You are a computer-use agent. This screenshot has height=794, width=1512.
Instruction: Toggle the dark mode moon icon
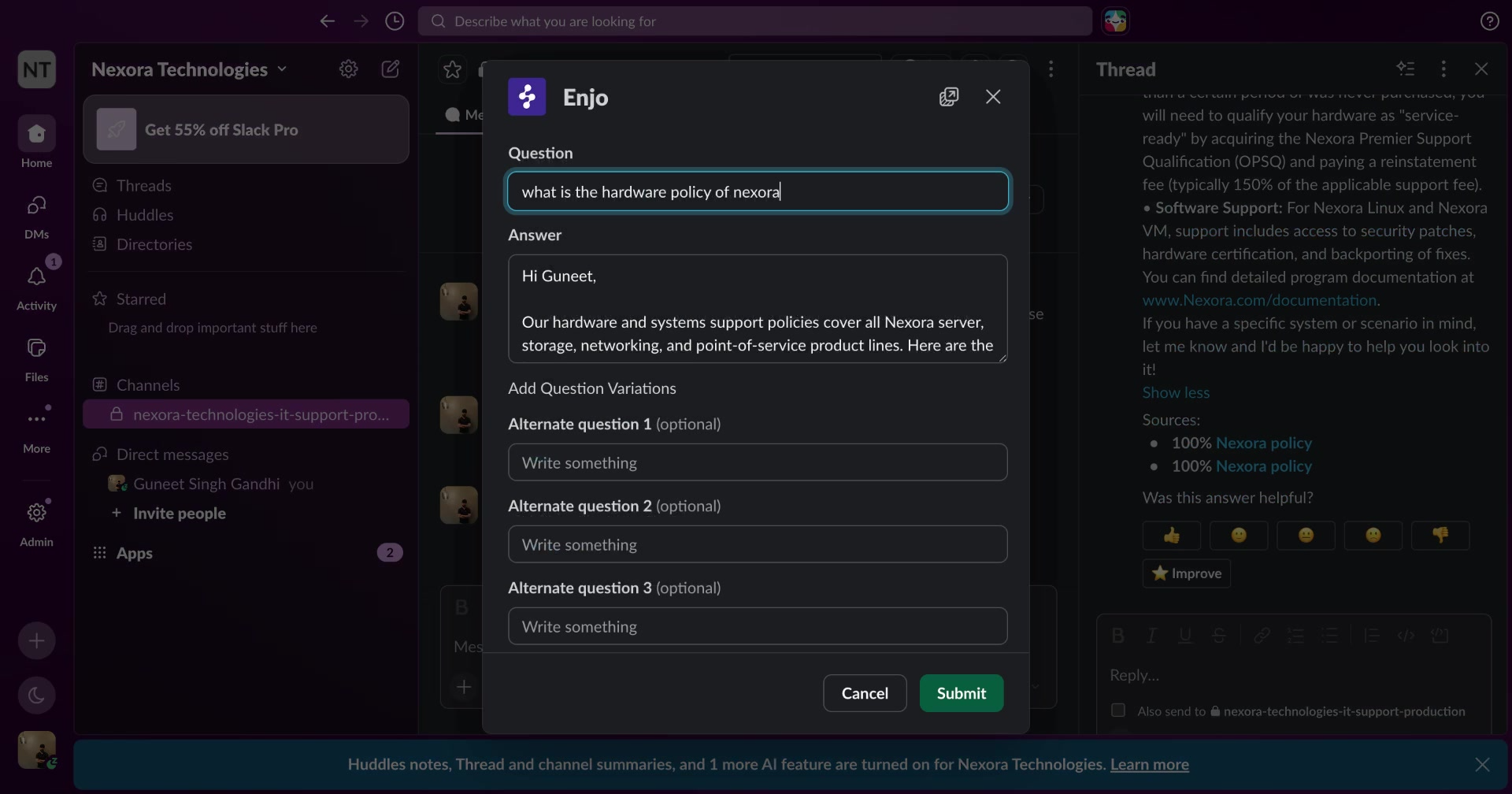click(x=37, y=696)
